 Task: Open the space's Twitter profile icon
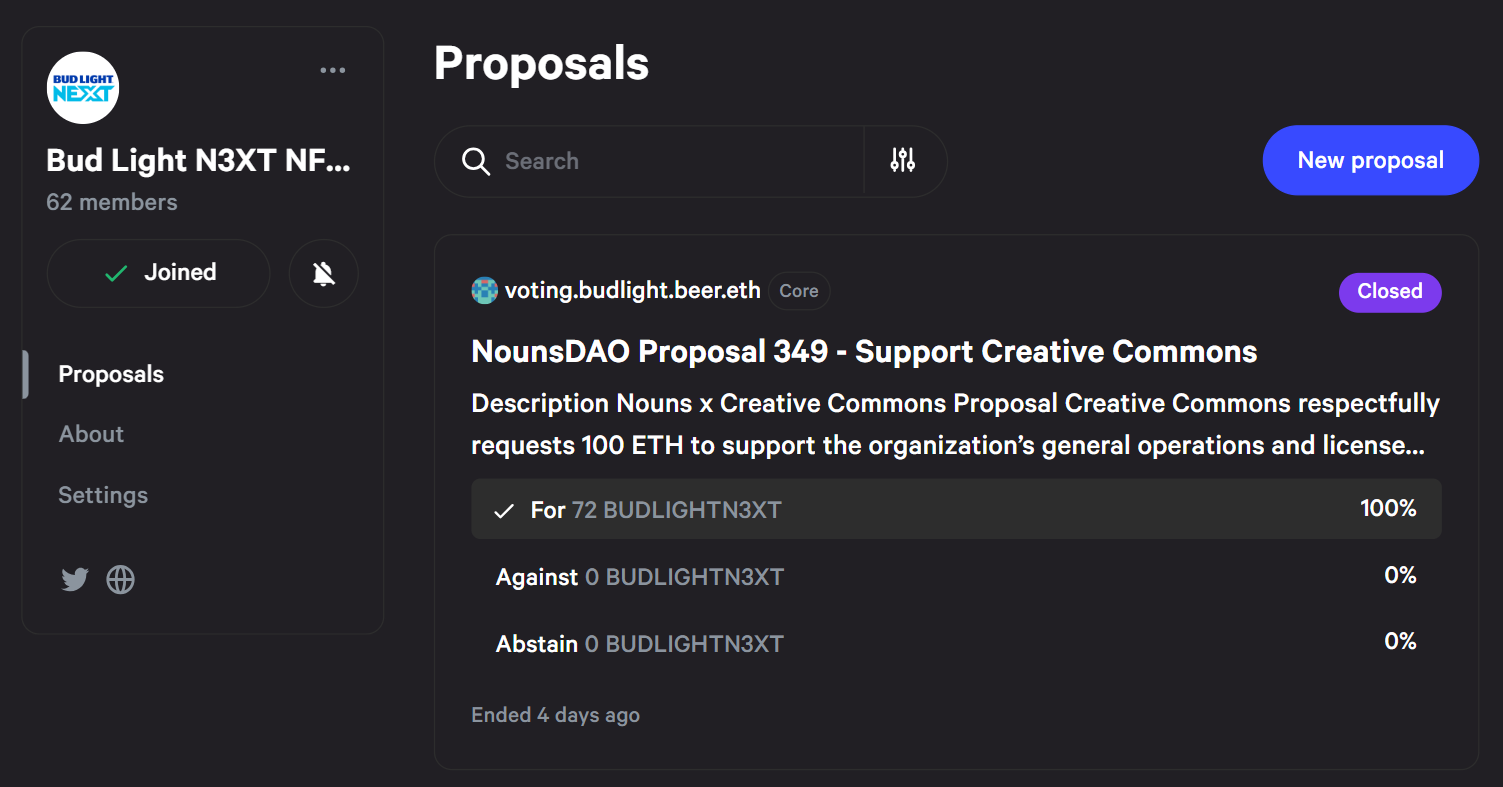click(x=75, y=579)
